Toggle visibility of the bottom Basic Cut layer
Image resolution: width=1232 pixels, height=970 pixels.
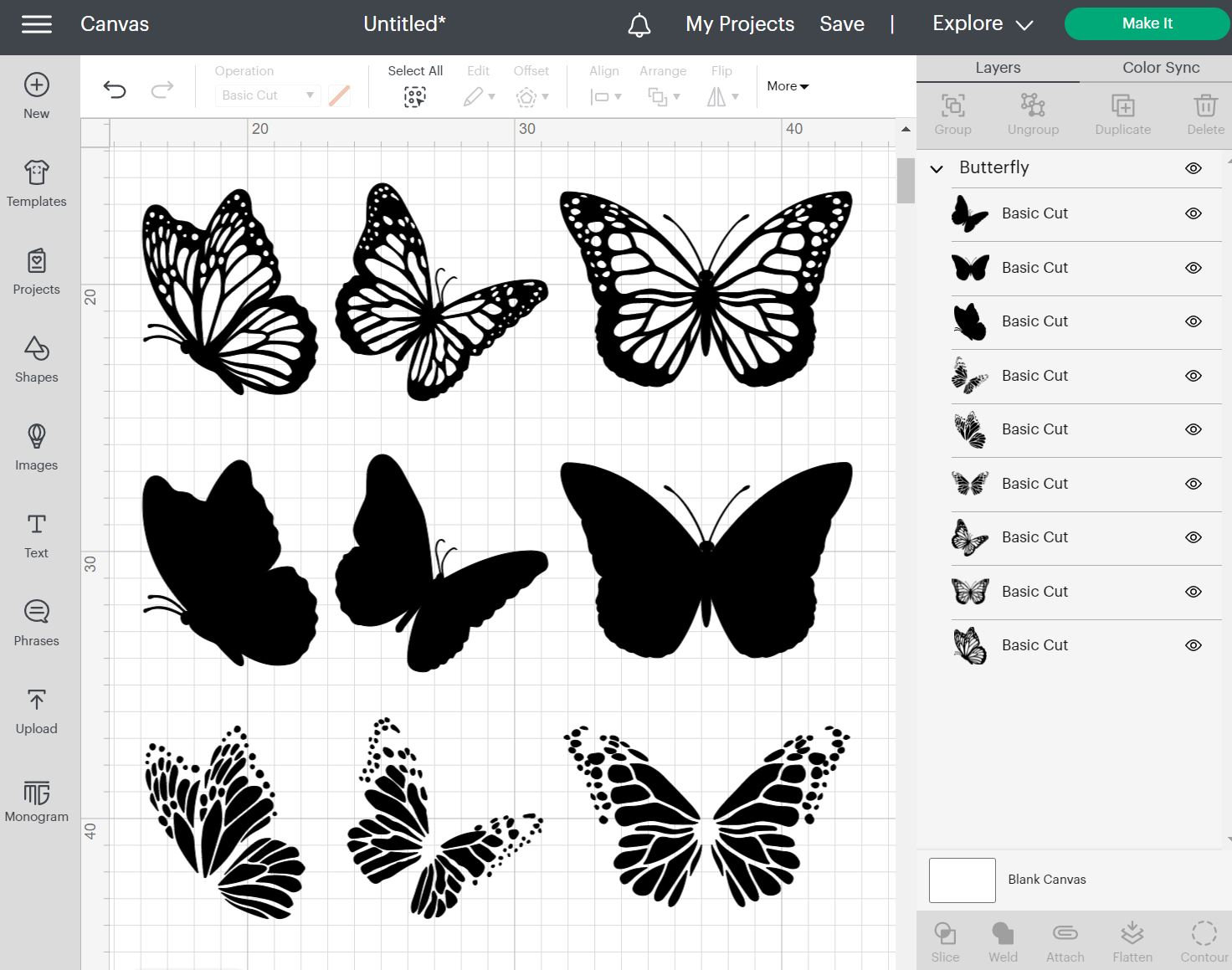[1193, 645]
